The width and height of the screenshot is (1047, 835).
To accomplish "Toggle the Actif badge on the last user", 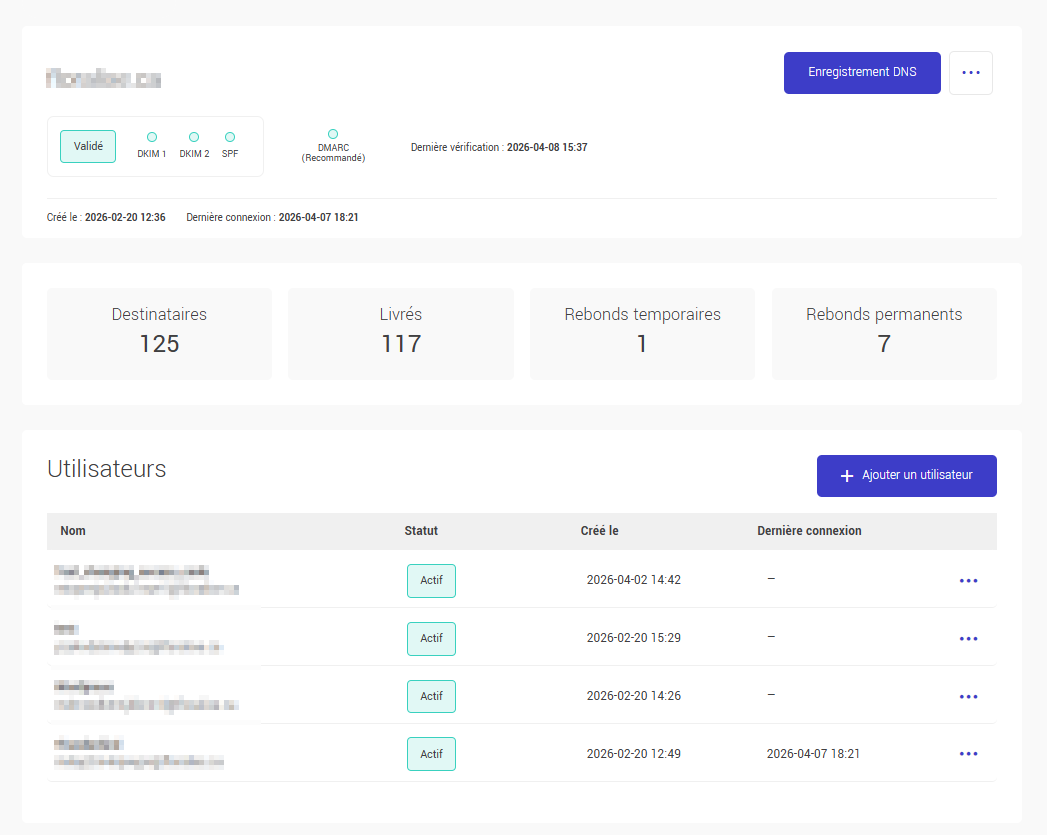I will [x=430, y=754].
